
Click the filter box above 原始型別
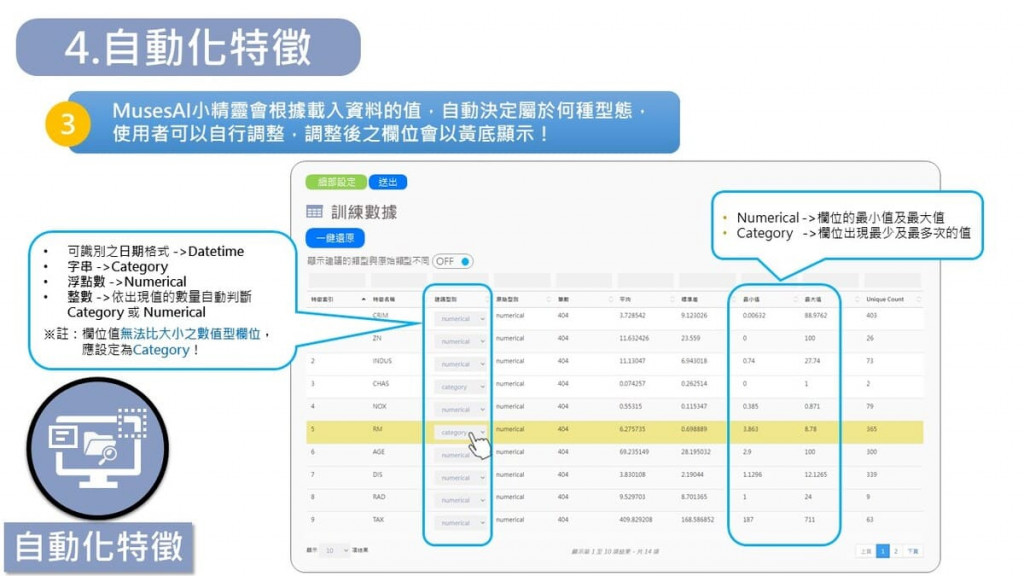click(522, 281)
